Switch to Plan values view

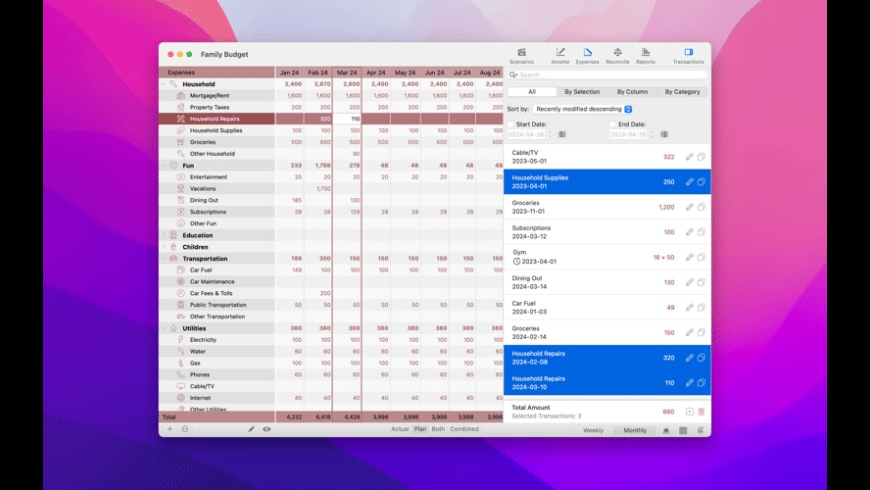click(x=420, y=429)
